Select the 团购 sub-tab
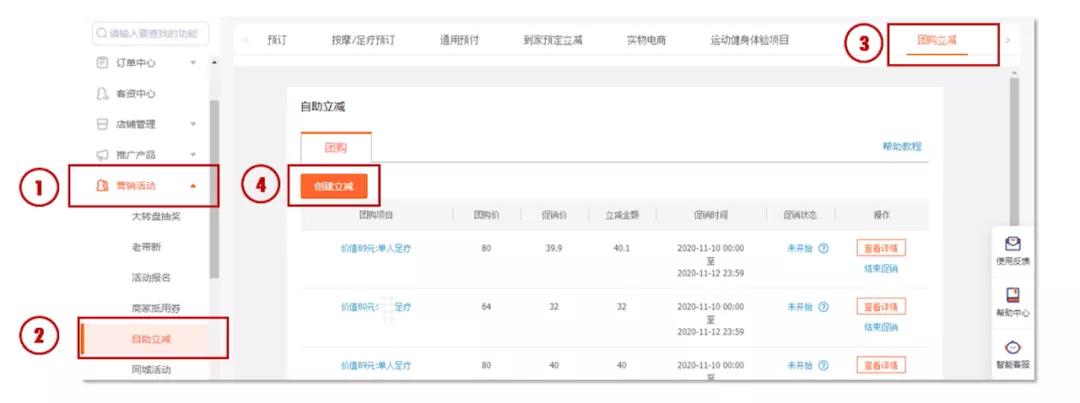 [336, 147]
